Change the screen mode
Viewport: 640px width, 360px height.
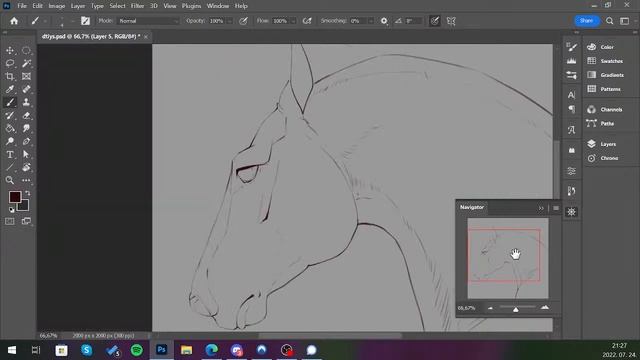(26, 221)
